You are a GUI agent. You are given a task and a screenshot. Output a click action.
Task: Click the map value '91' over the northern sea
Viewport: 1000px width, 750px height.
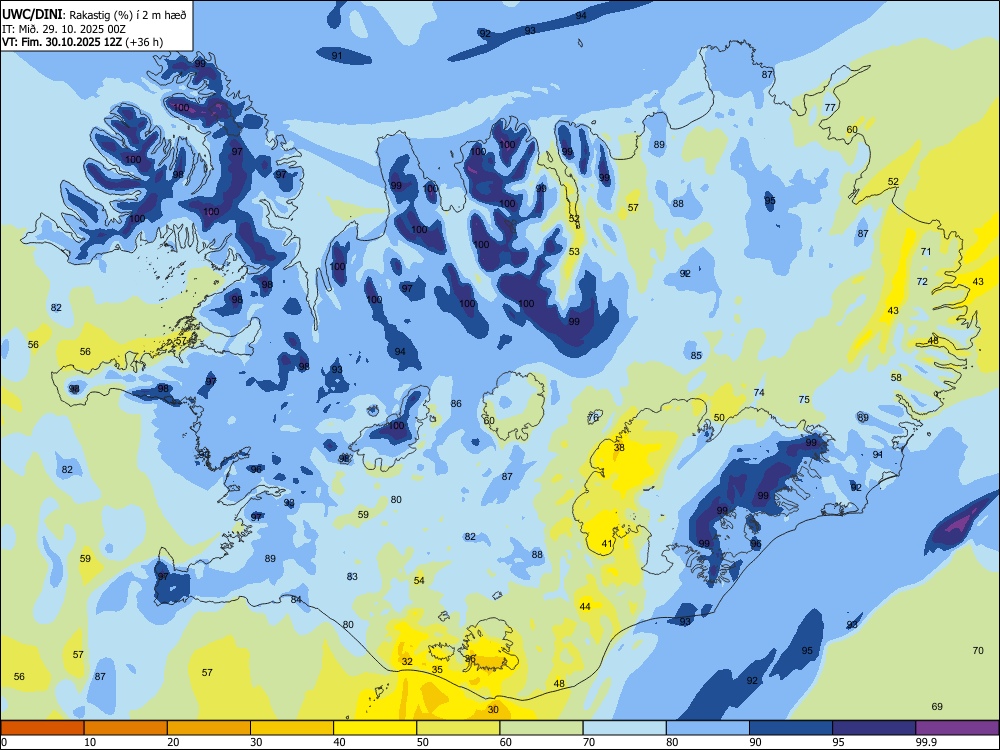point(337,55)
